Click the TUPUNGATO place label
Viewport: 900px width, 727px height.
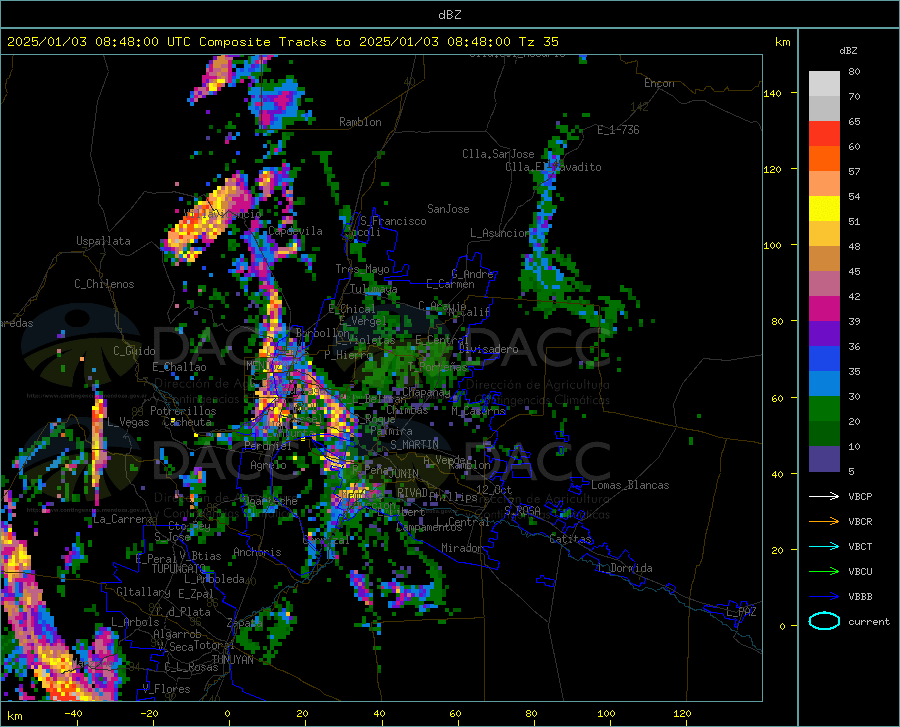178,569
